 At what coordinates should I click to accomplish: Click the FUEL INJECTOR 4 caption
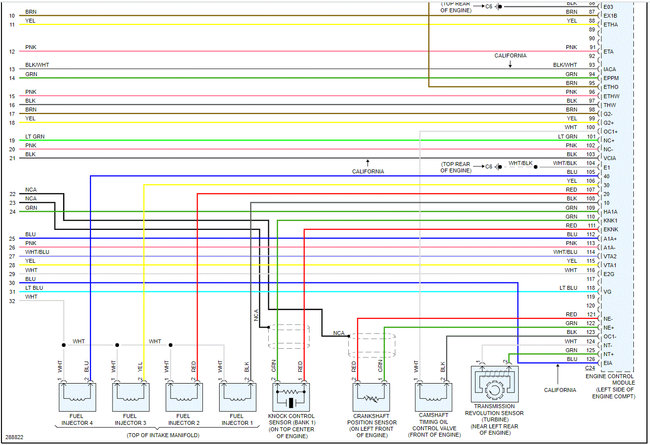coord(77,419)
